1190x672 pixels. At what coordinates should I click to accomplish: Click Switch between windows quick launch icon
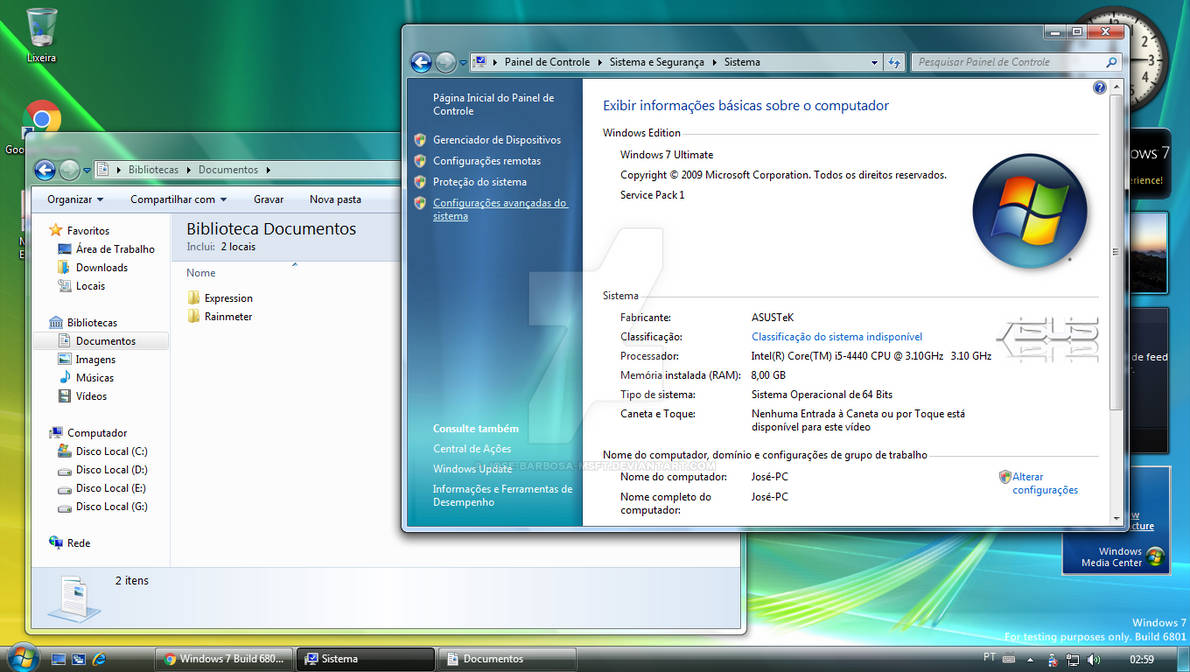coord(78,659)
